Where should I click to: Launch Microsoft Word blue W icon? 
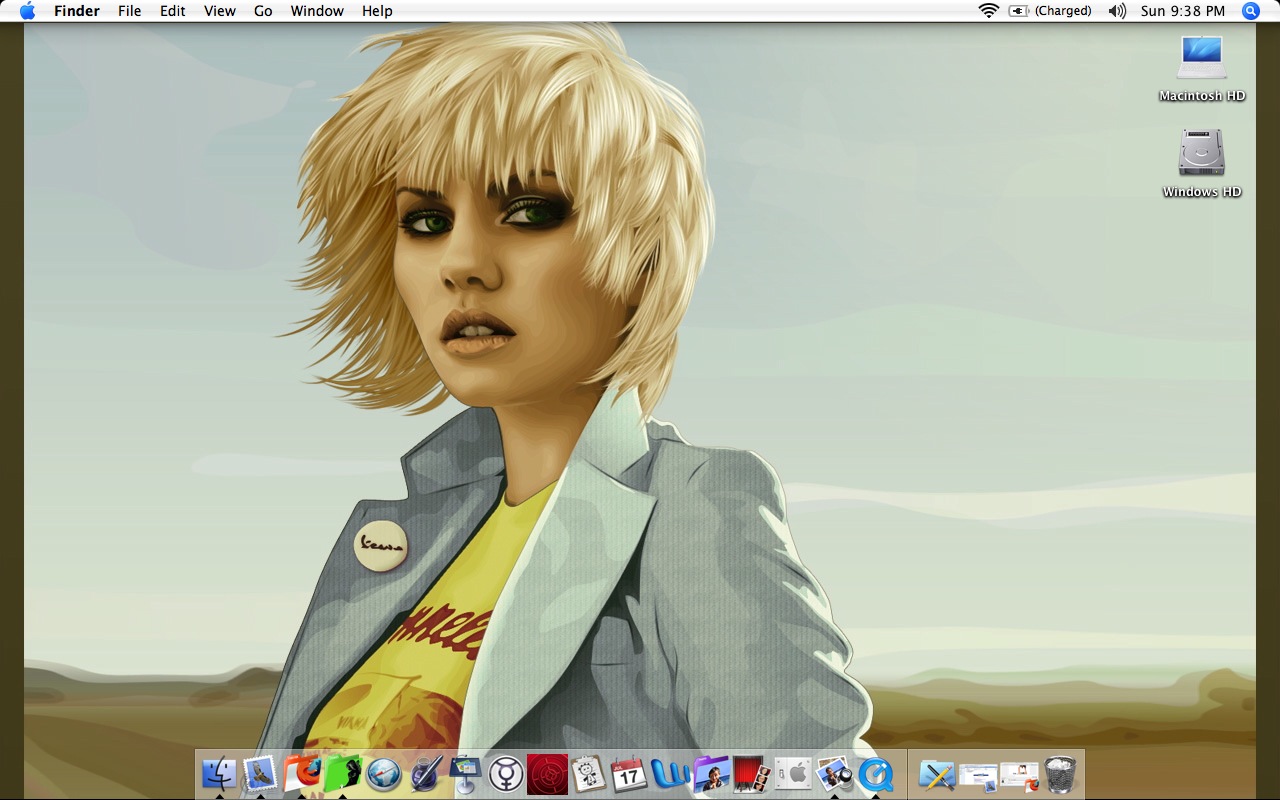(x=670, y=774)
